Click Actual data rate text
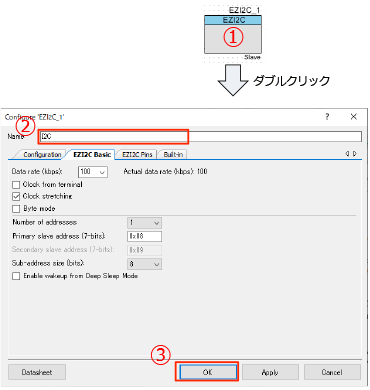This screenshot has width=370, height=390. point(165,172)
